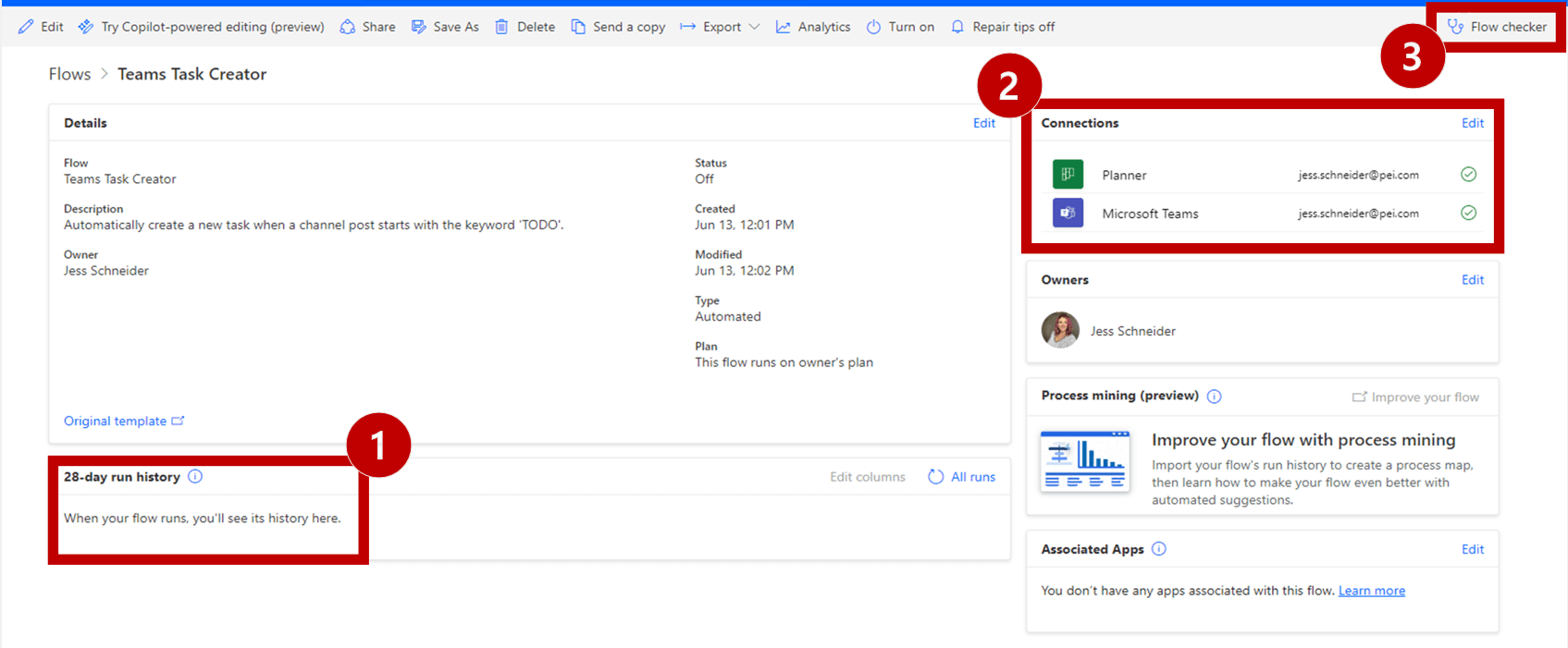Click Jess Schneider's avatar photo

(x=1060, y=330)
